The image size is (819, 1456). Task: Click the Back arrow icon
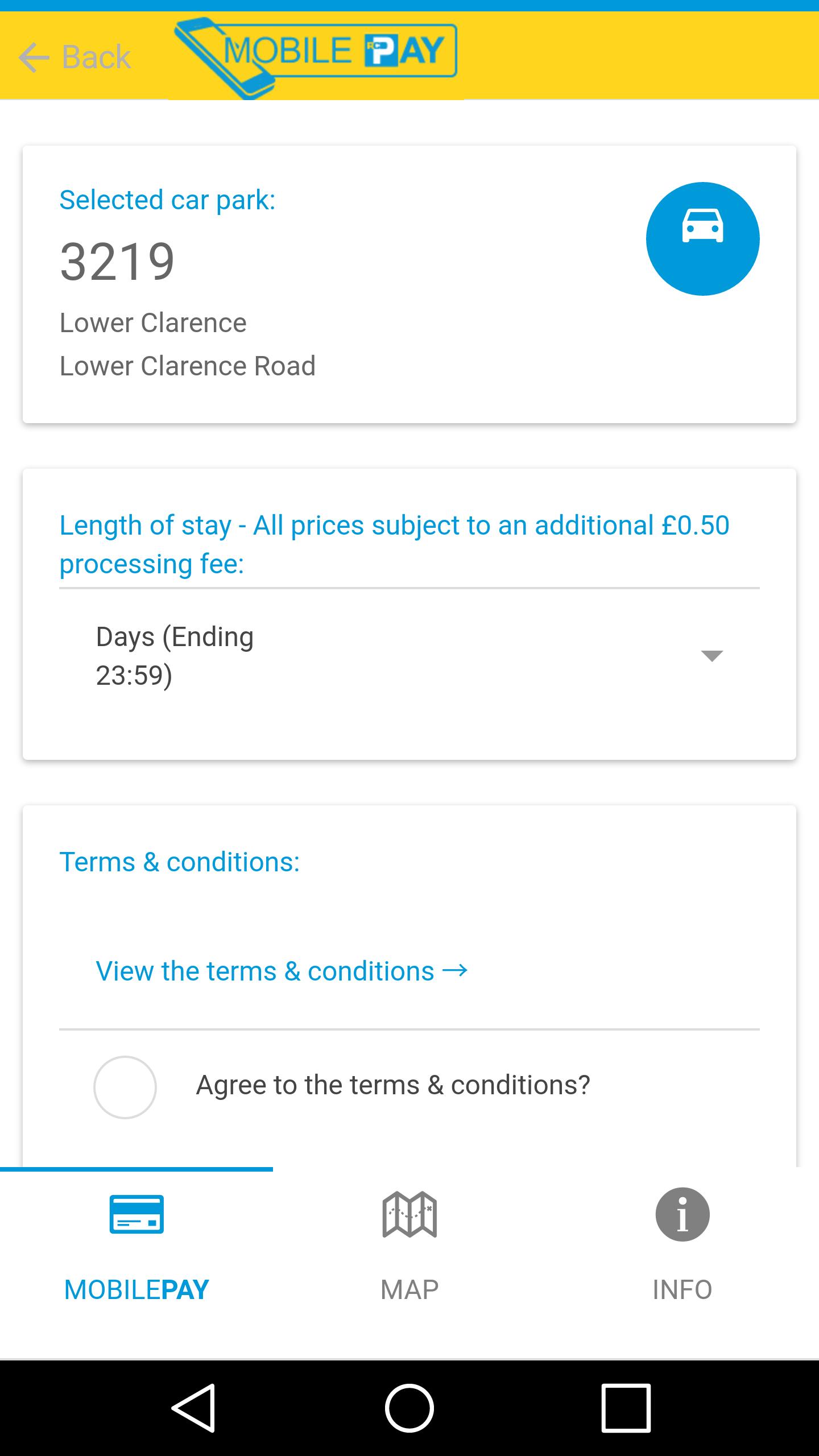(x=34, y=57)
